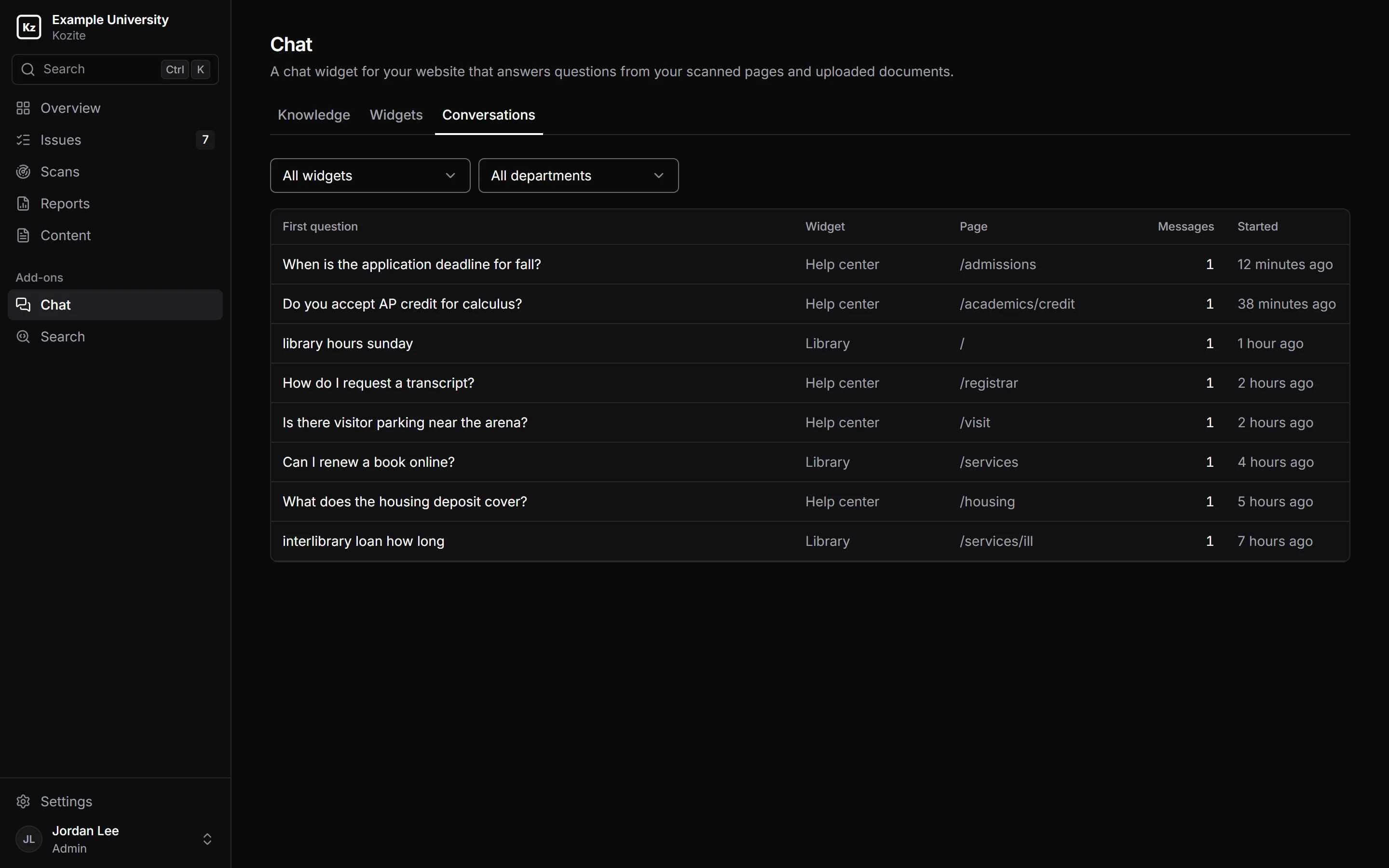The height and width of the screenshot is (868, 1389).
Task: Click Help center in the /housing row
Action: [842, 502]
